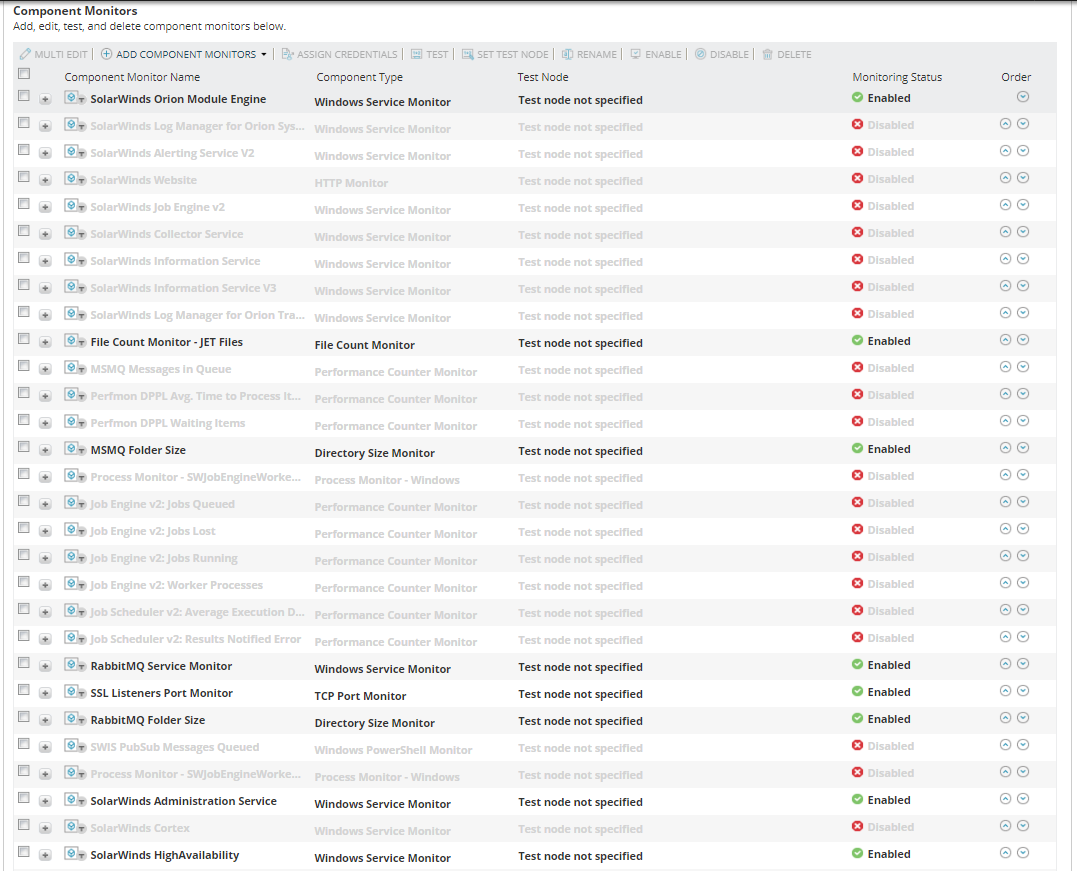Check the SolarWinds Orion Module Engine row checkbox
Screen dimensions: 1077x871
24,95
